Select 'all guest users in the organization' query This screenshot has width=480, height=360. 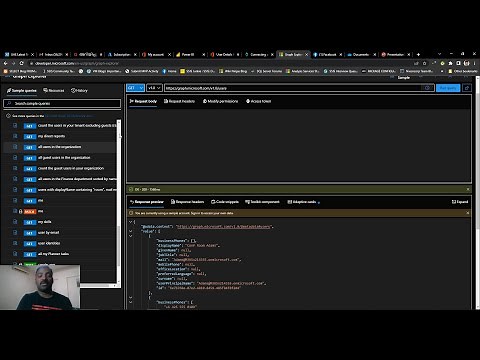pyautogui.click(x=64, y=157)
